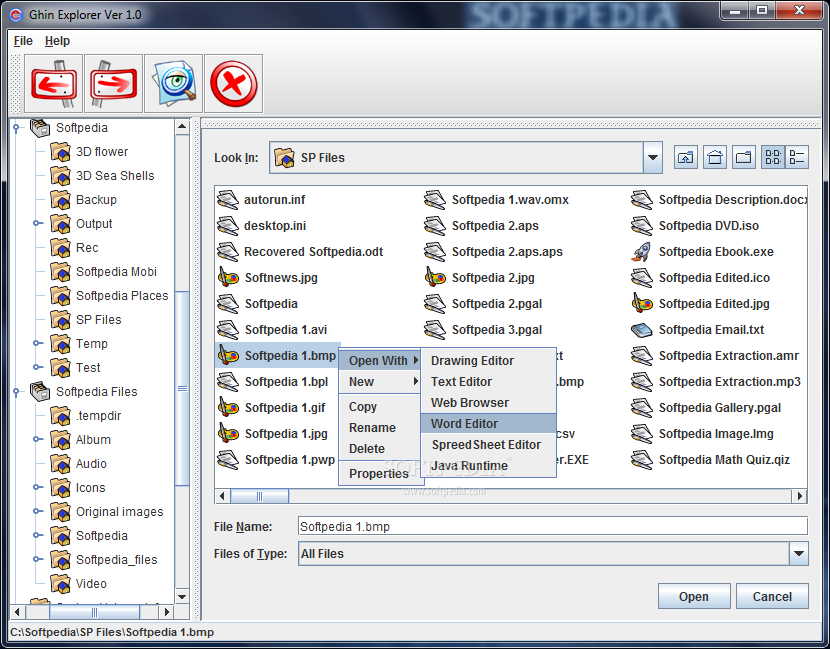The height and width of the screenshot is (649, 830).
Task: Go up one level folder icon
Action: (685, 157)
